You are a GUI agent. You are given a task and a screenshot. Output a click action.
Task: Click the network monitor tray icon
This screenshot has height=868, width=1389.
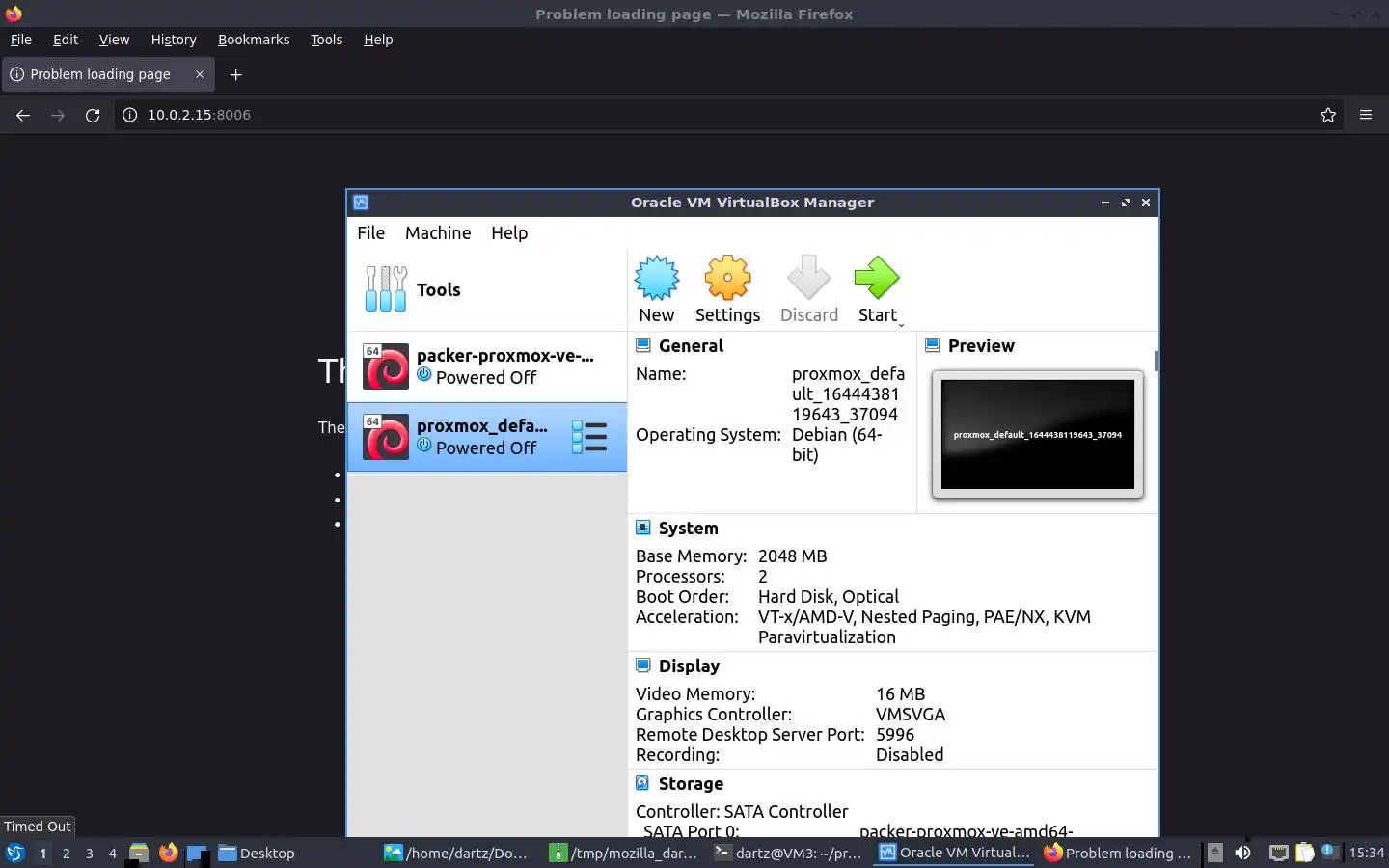pyautogui.click(x=1278, y=853)
